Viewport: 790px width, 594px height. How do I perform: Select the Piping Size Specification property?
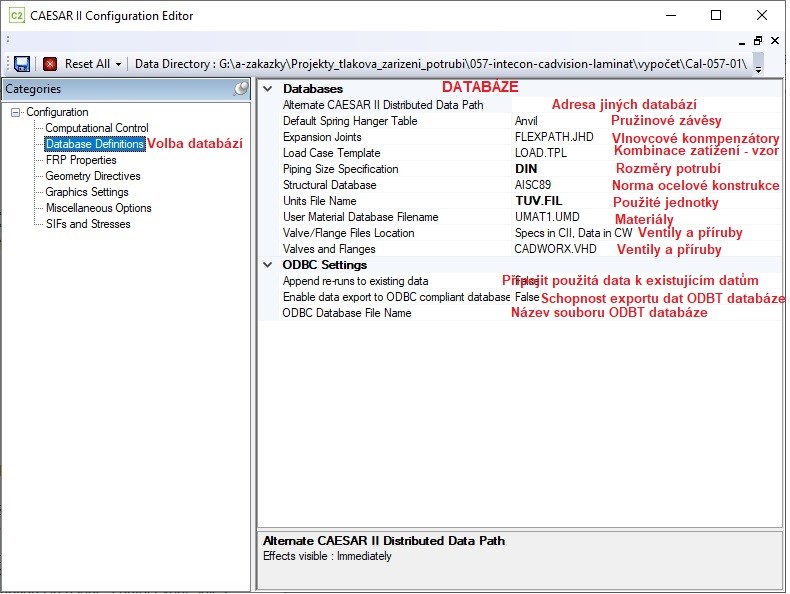(341, 169)
